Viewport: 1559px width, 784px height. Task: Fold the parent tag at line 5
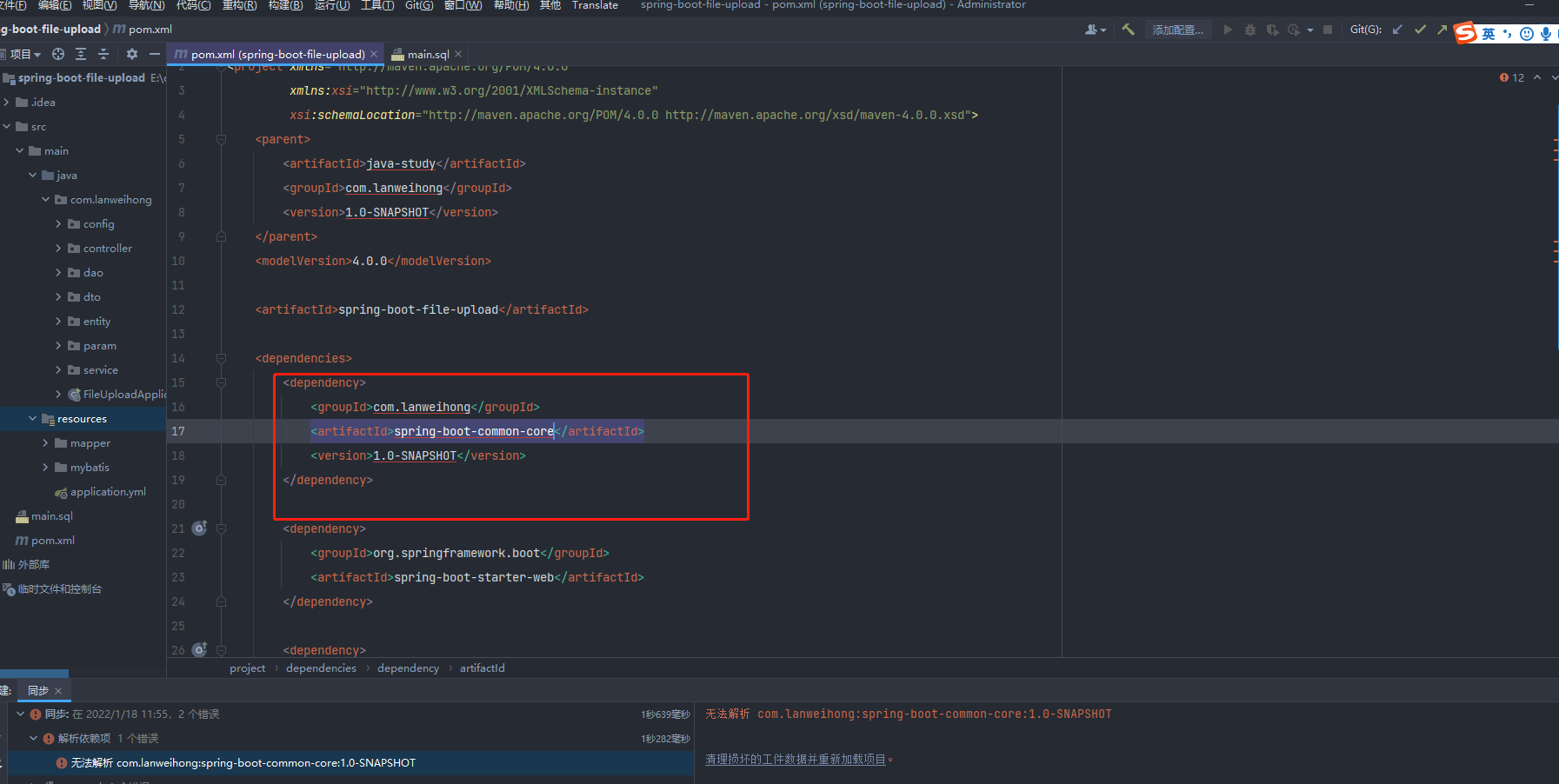pos(221,139)
